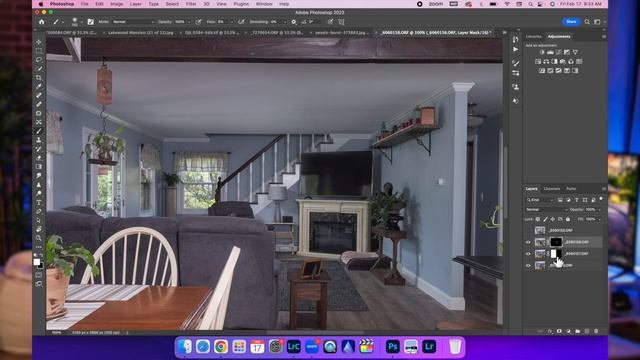Select the Move tool
The image size is (640, 360).
click(39, 42)
